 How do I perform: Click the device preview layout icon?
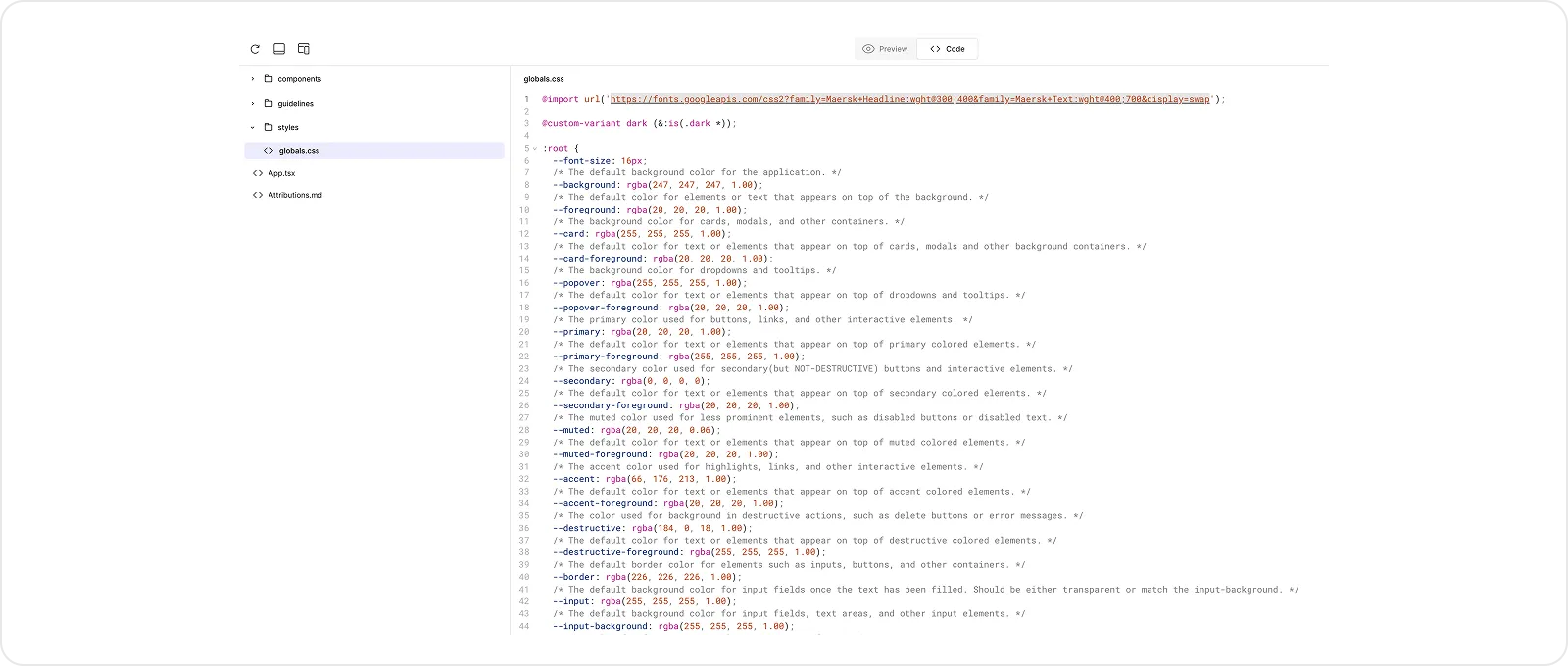304,49
